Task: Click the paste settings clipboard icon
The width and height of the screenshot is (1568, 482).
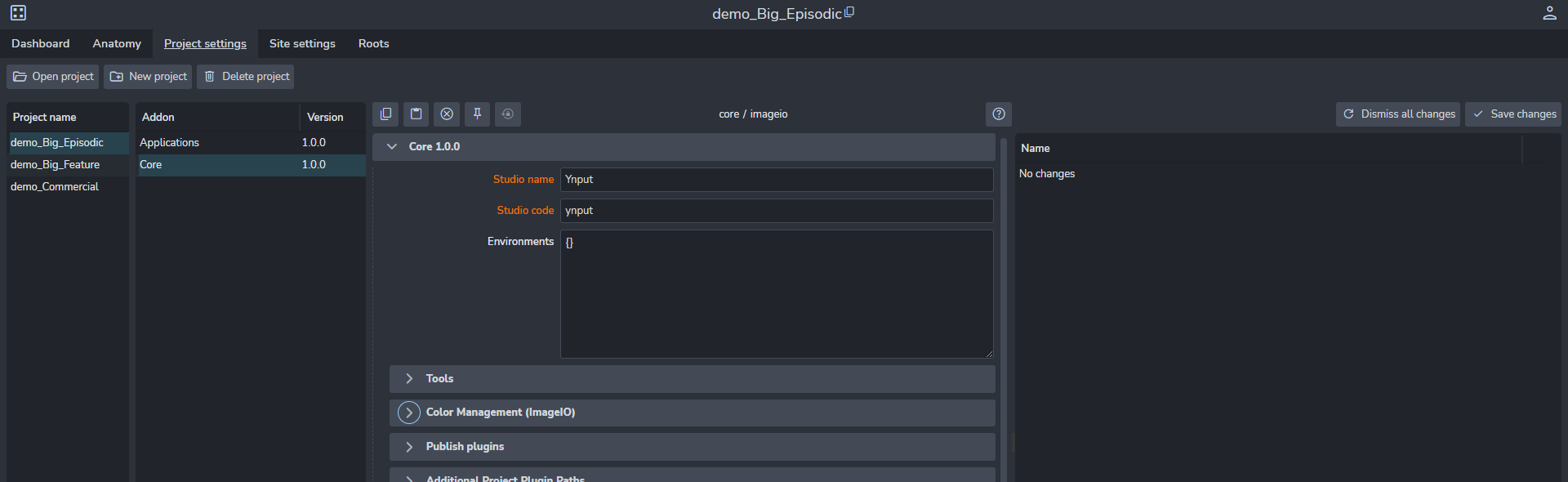Action: click(x=416, y=114)
